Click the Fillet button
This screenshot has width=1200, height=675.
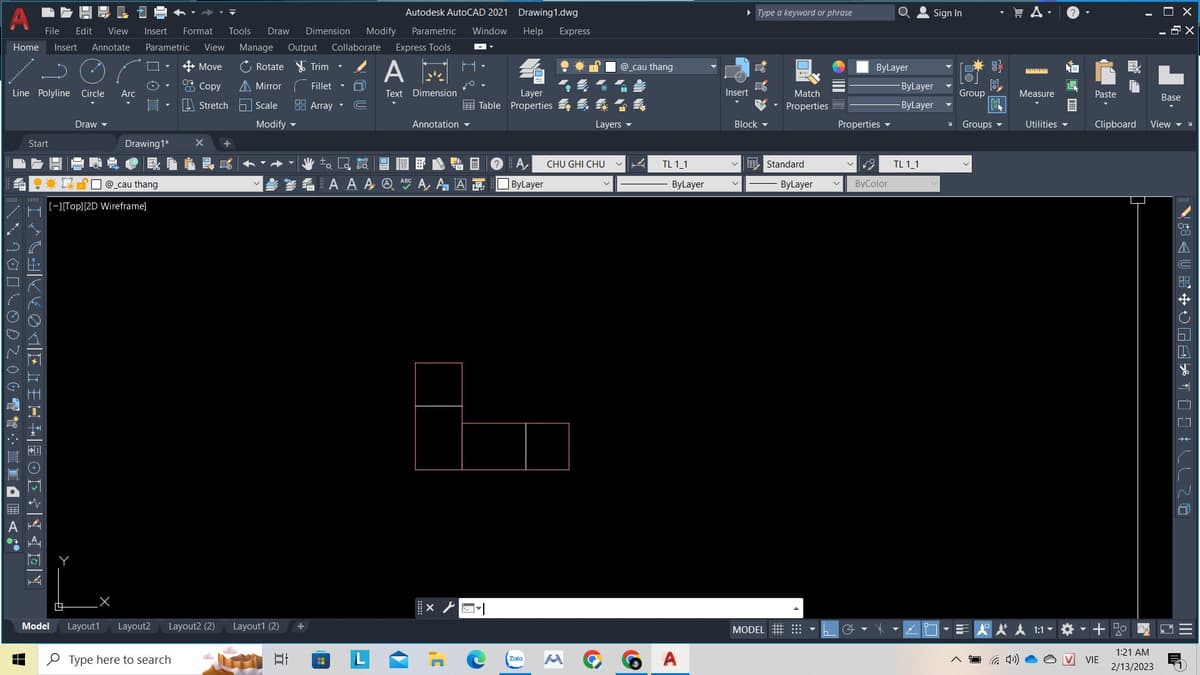[313, 86]
